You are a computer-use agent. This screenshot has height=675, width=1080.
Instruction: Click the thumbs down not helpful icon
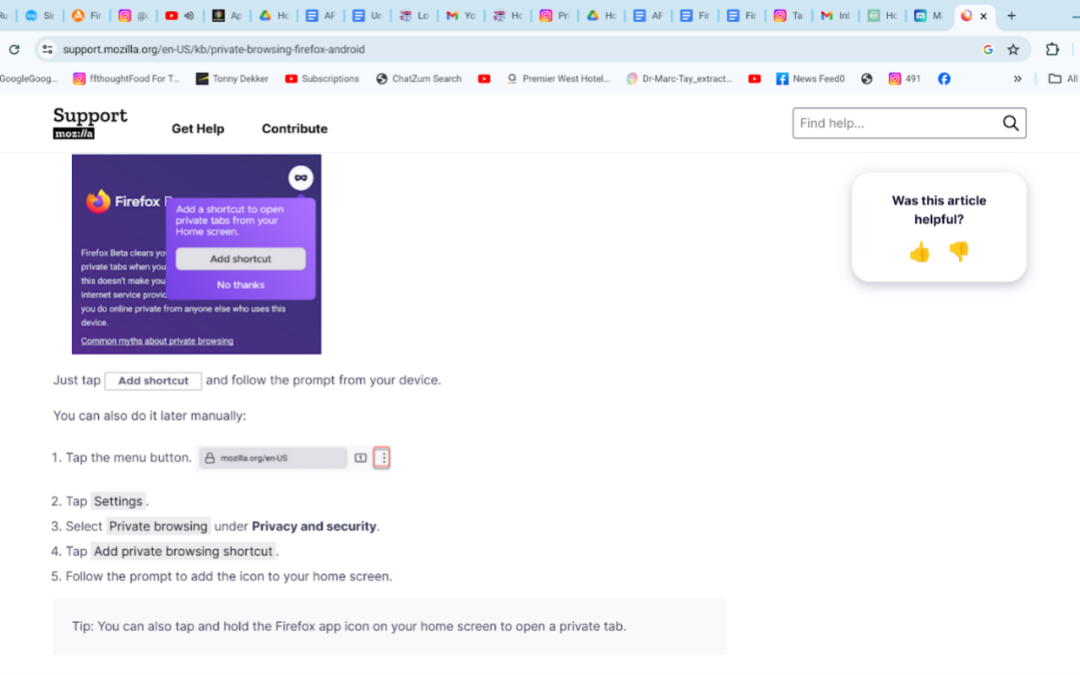click(959, 252)
